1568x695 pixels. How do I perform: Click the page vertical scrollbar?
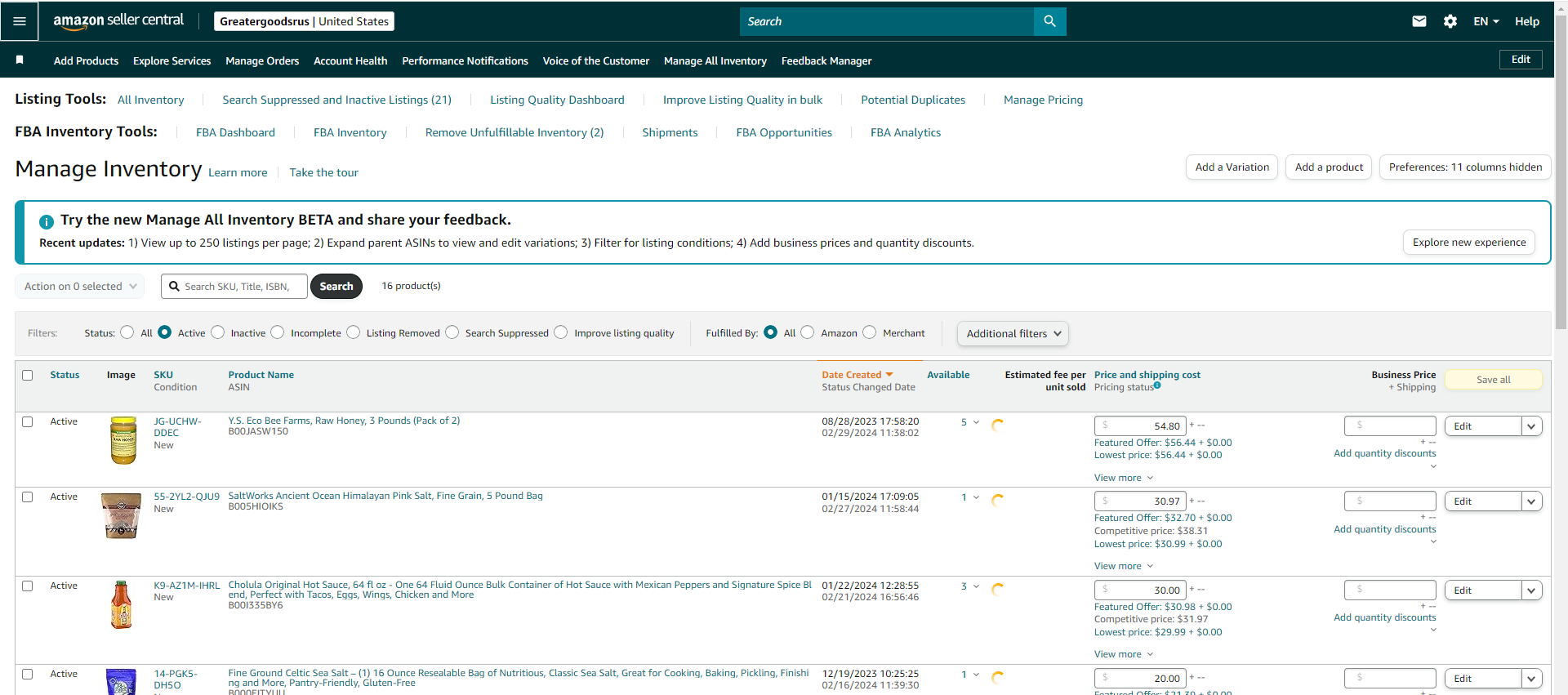click(1561, 172)
